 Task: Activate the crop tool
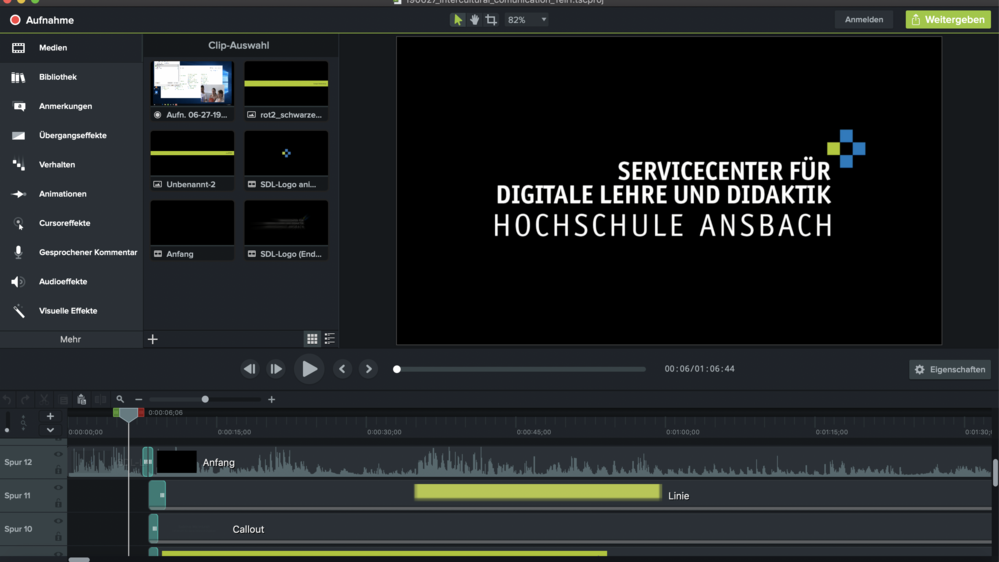[x=491, y=20]
